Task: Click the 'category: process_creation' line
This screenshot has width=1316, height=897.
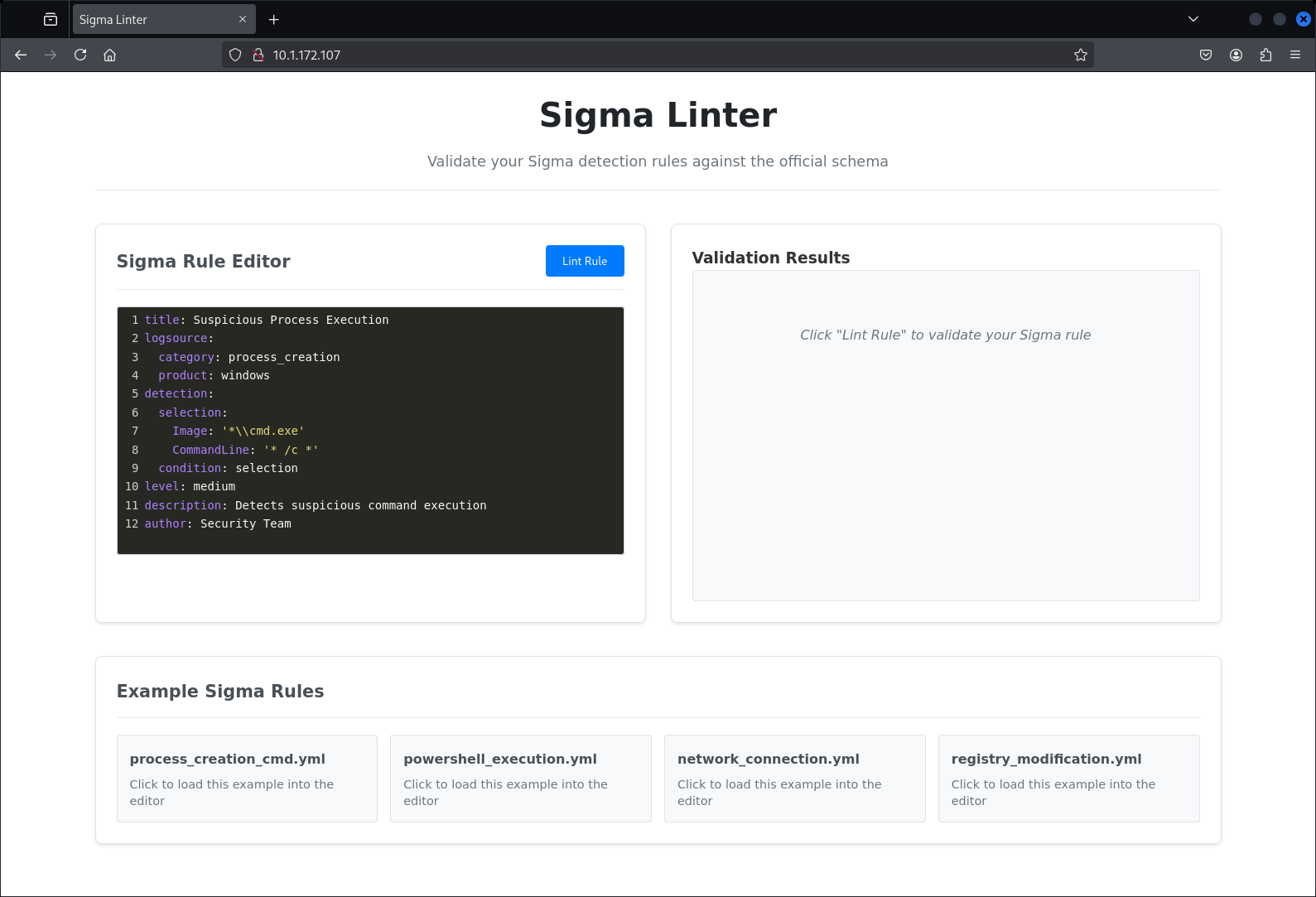Action: [249, 357]
